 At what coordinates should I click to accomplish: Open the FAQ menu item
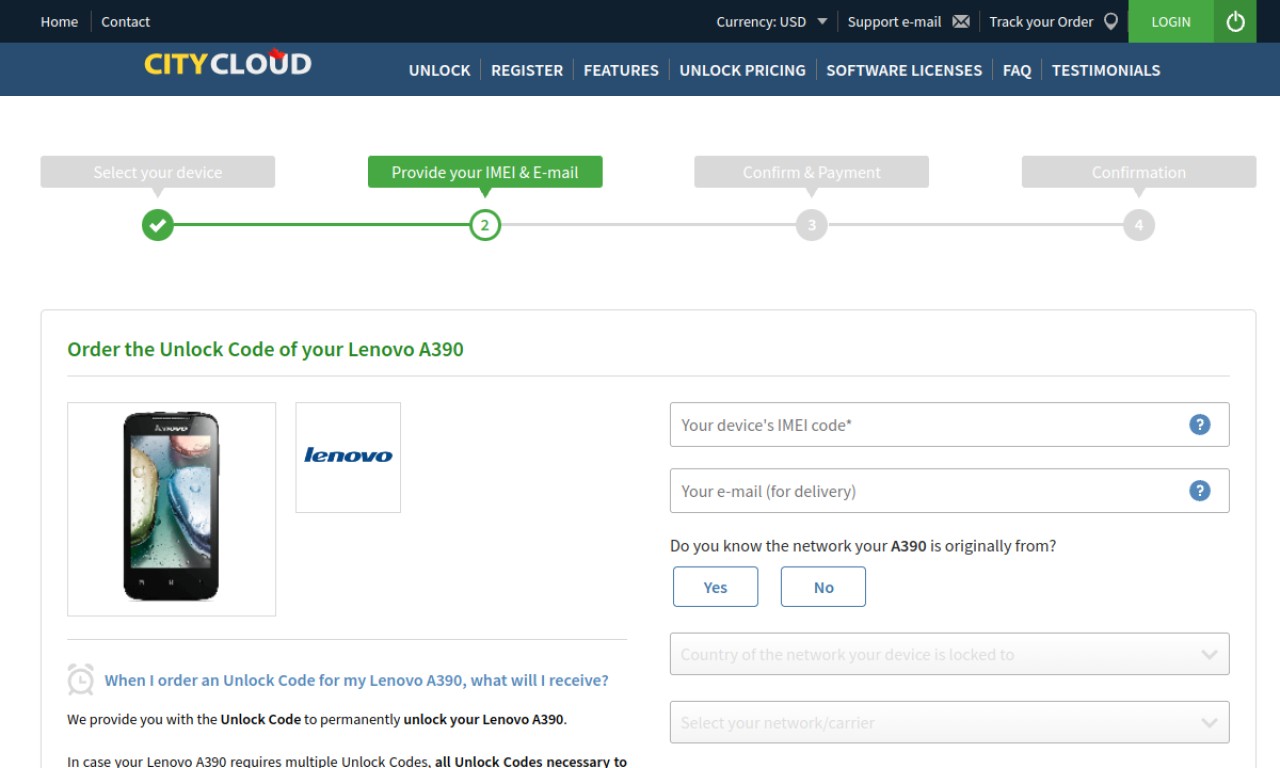[1017, 70]
